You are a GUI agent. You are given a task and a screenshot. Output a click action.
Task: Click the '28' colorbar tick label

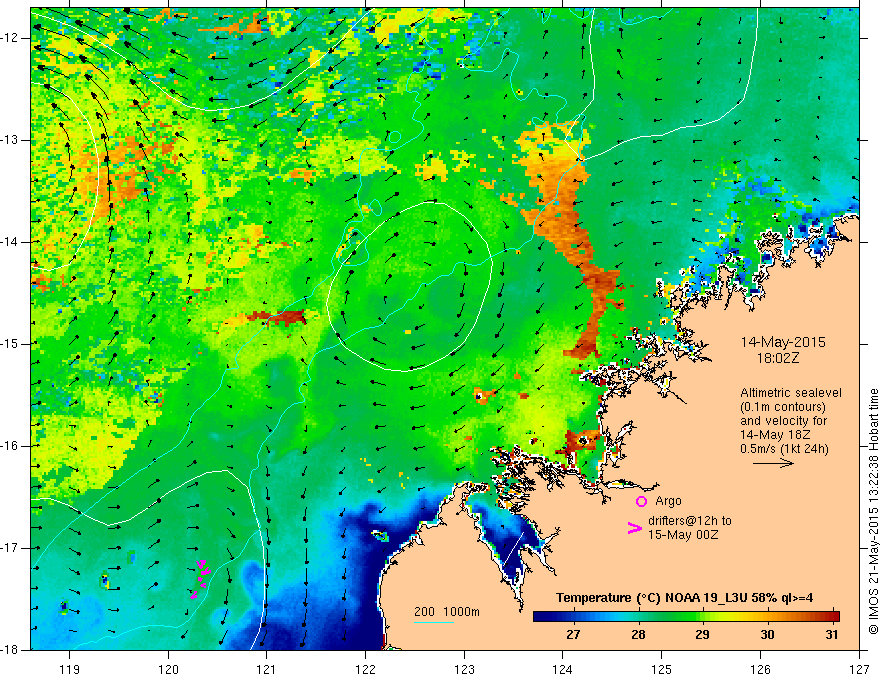click(638, 635)
